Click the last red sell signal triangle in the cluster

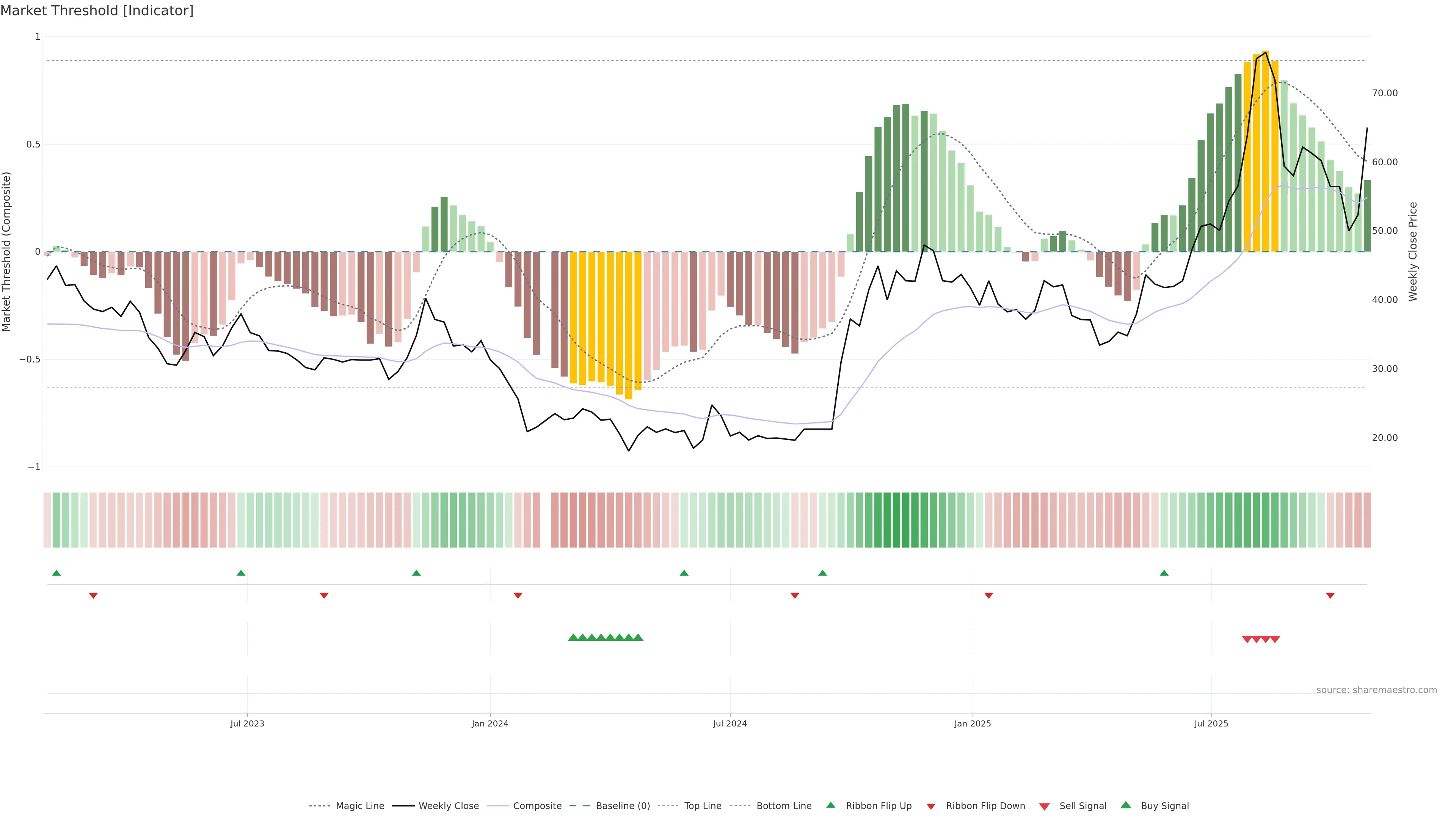[x=1275, y=639]
